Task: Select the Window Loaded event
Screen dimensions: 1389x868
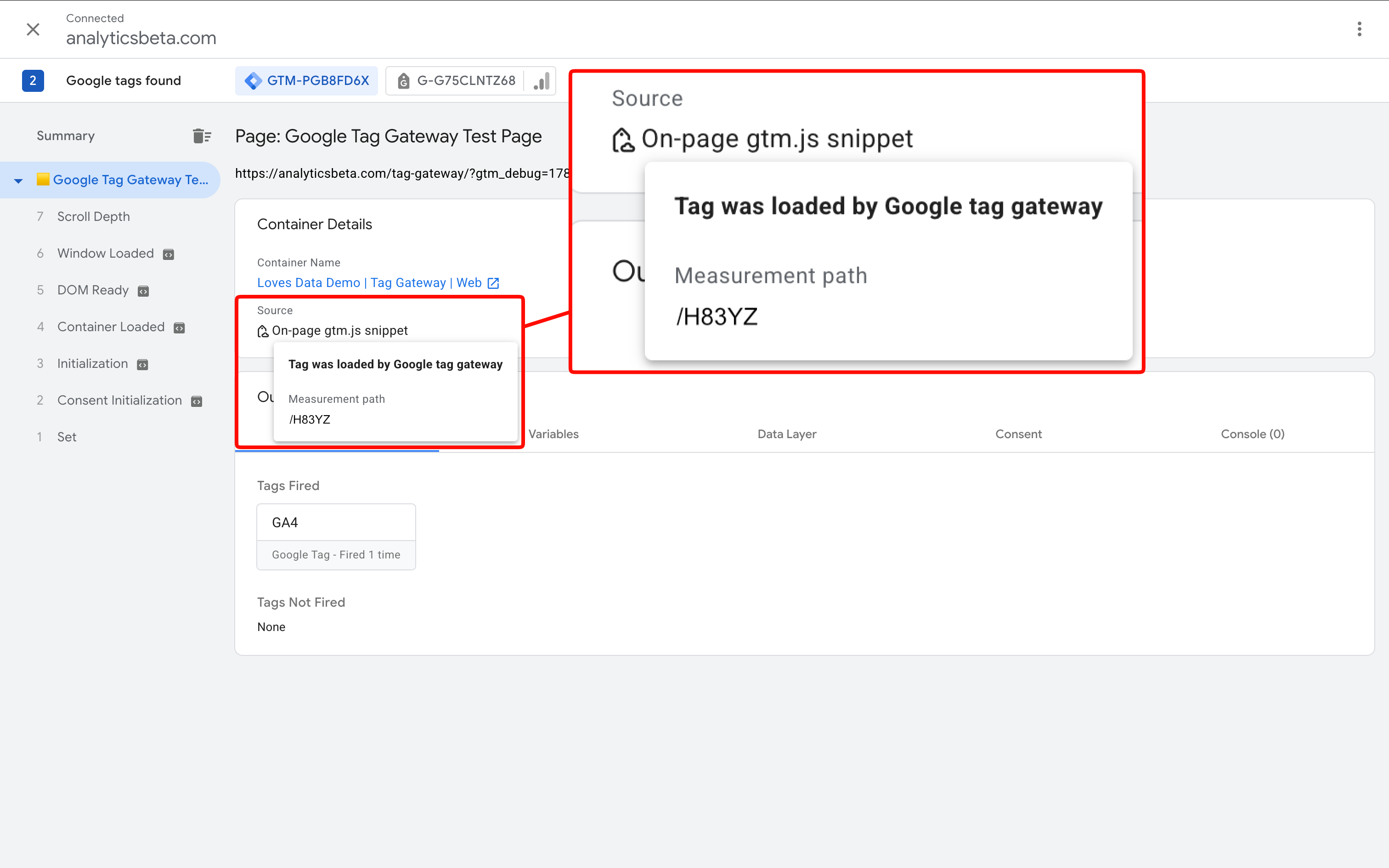Action: click(106, 253)
